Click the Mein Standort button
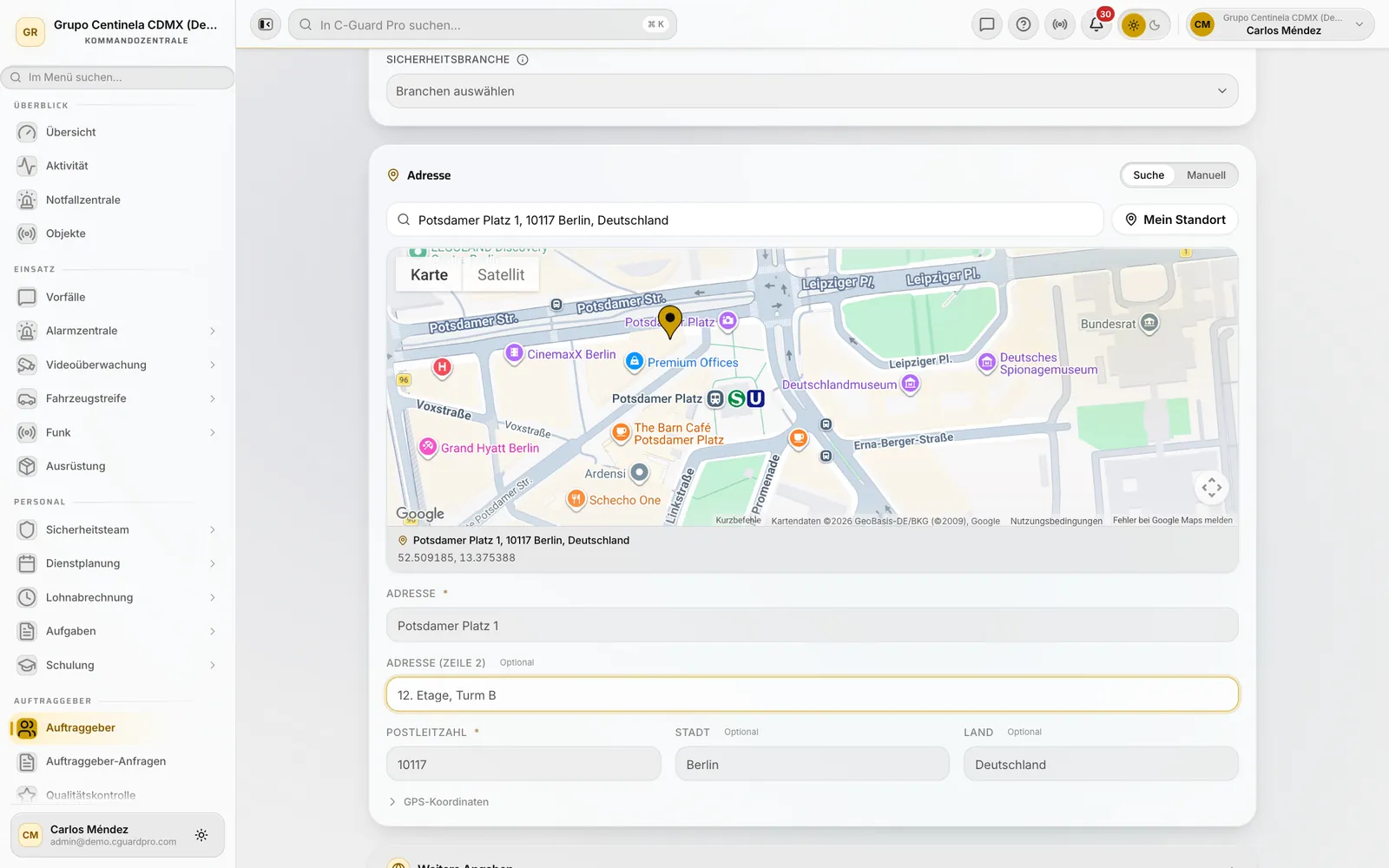The image size is (1389, 868). 1175,220
